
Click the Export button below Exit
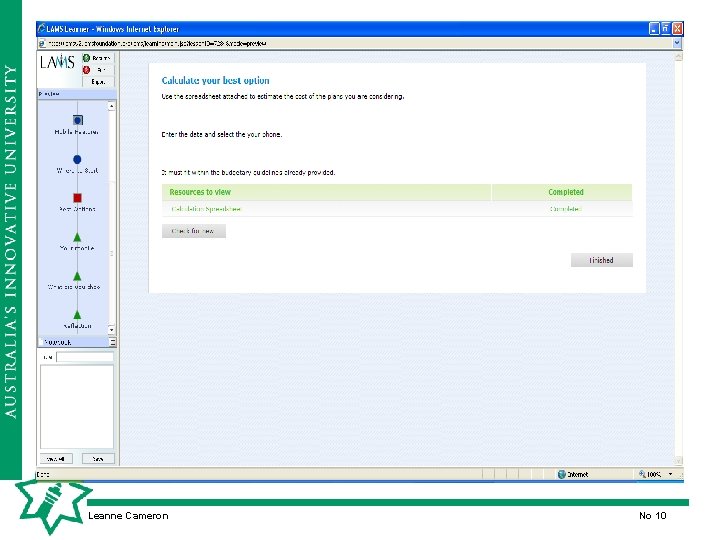pos(98,82)
